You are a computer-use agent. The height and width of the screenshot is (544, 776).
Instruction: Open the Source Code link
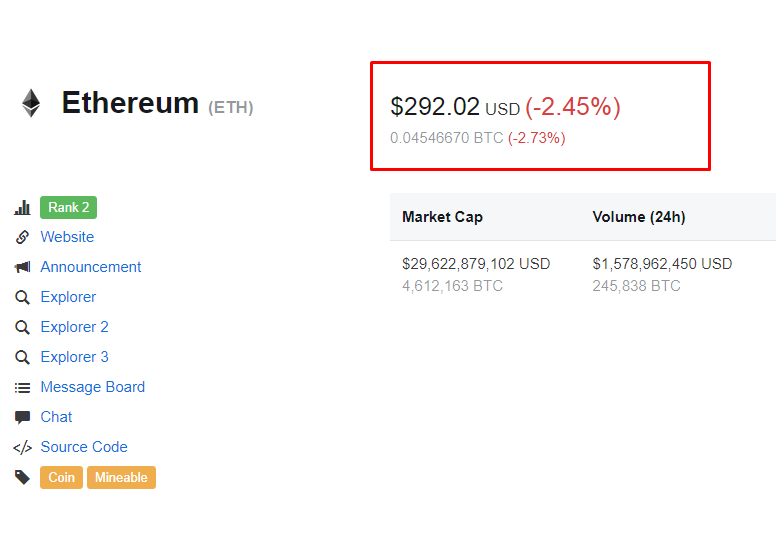click(x=84, y=447)
